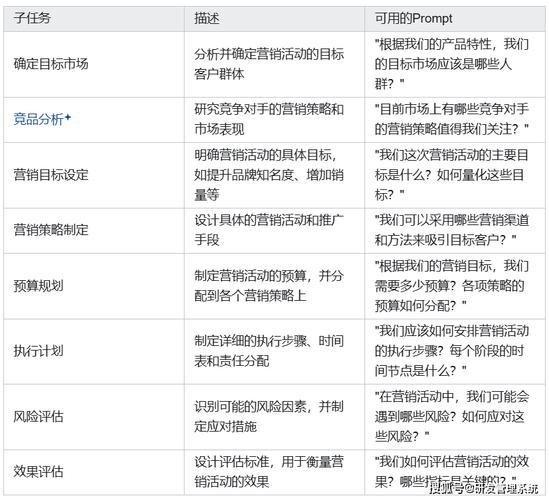The width and height of the screenshot is (549, 500).
Task: Select description starting 明确营销活动的具体目标
Action: coord(269,175)
